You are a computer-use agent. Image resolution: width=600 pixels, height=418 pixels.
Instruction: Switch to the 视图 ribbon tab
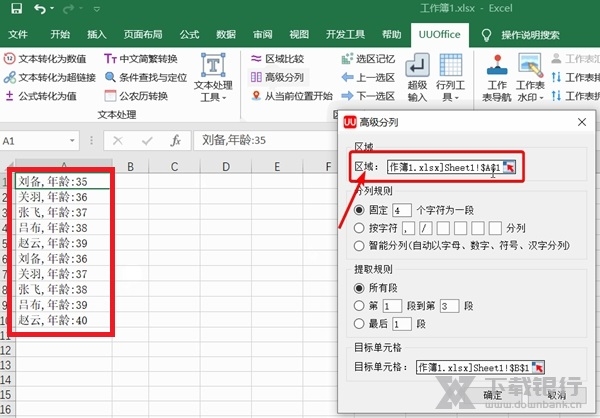point(299,35)
